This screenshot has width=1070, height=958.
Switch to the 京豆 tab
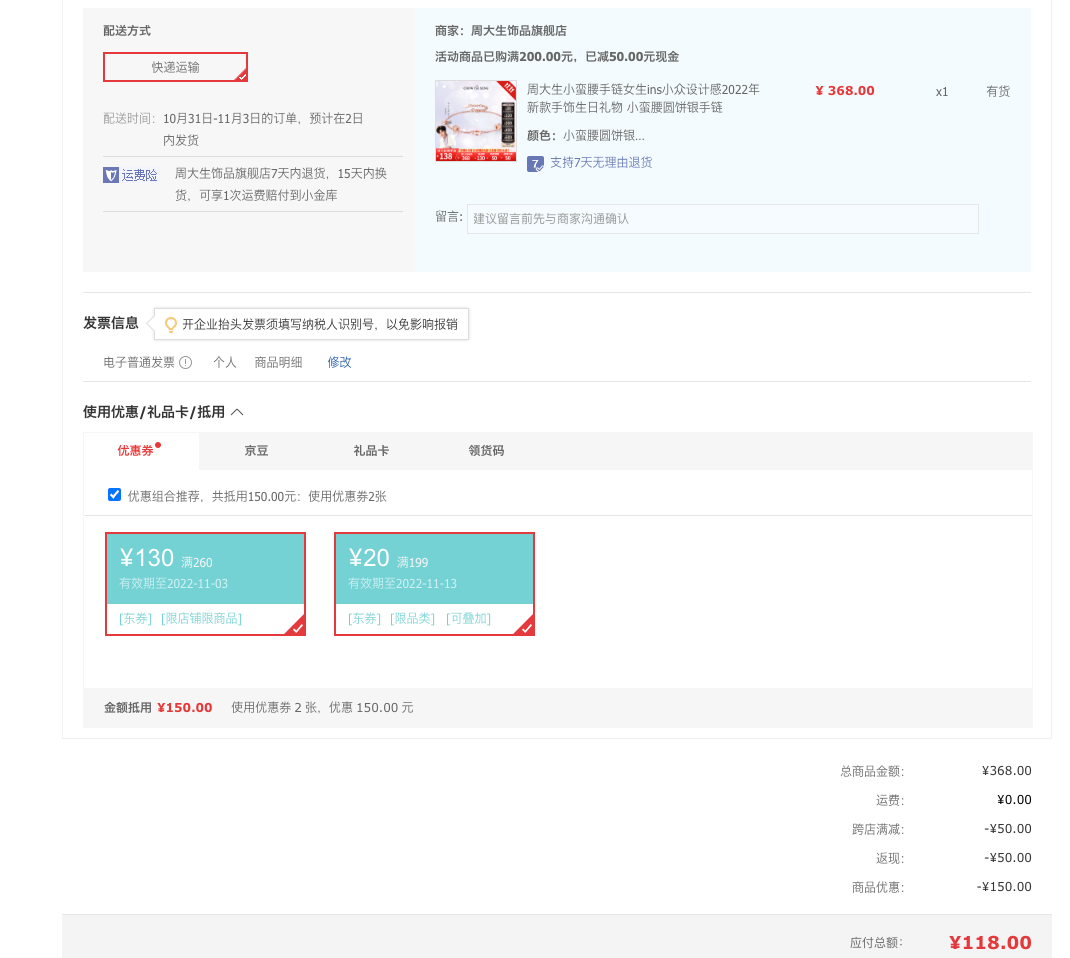[x=257, y=450]
